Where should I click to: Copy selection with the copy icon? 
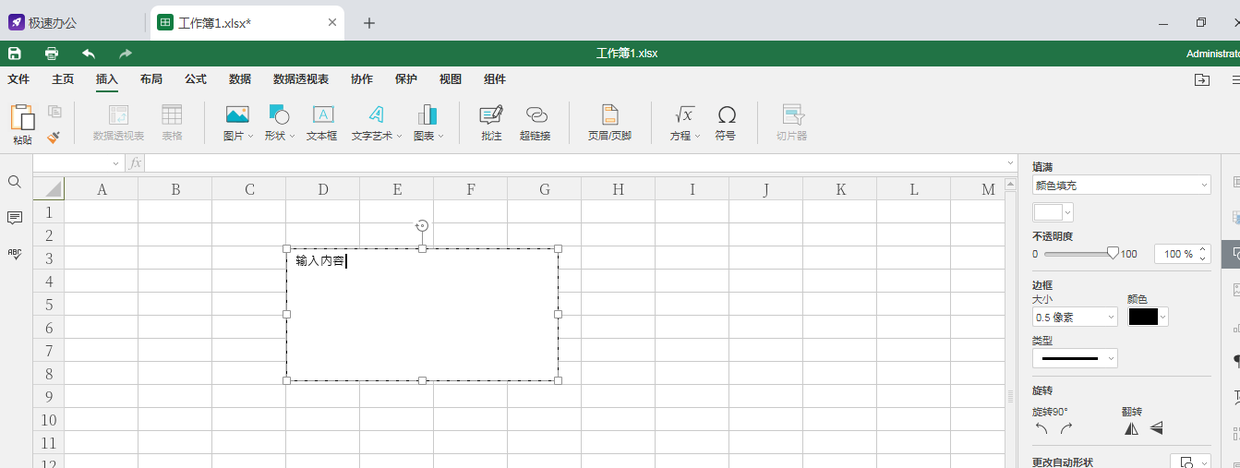point(55,111)
